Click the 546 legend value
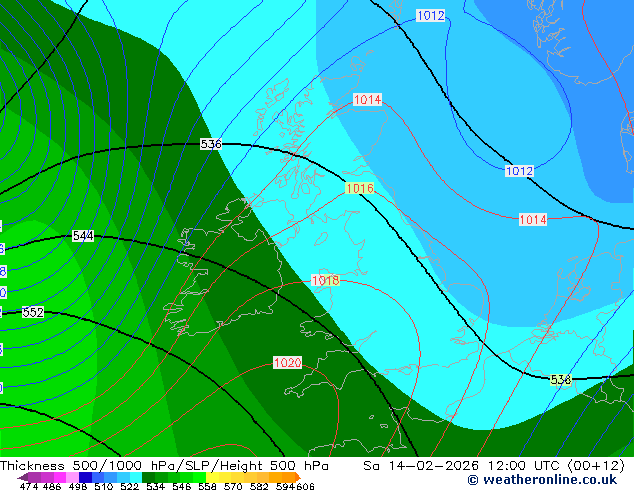 (182, 486)
